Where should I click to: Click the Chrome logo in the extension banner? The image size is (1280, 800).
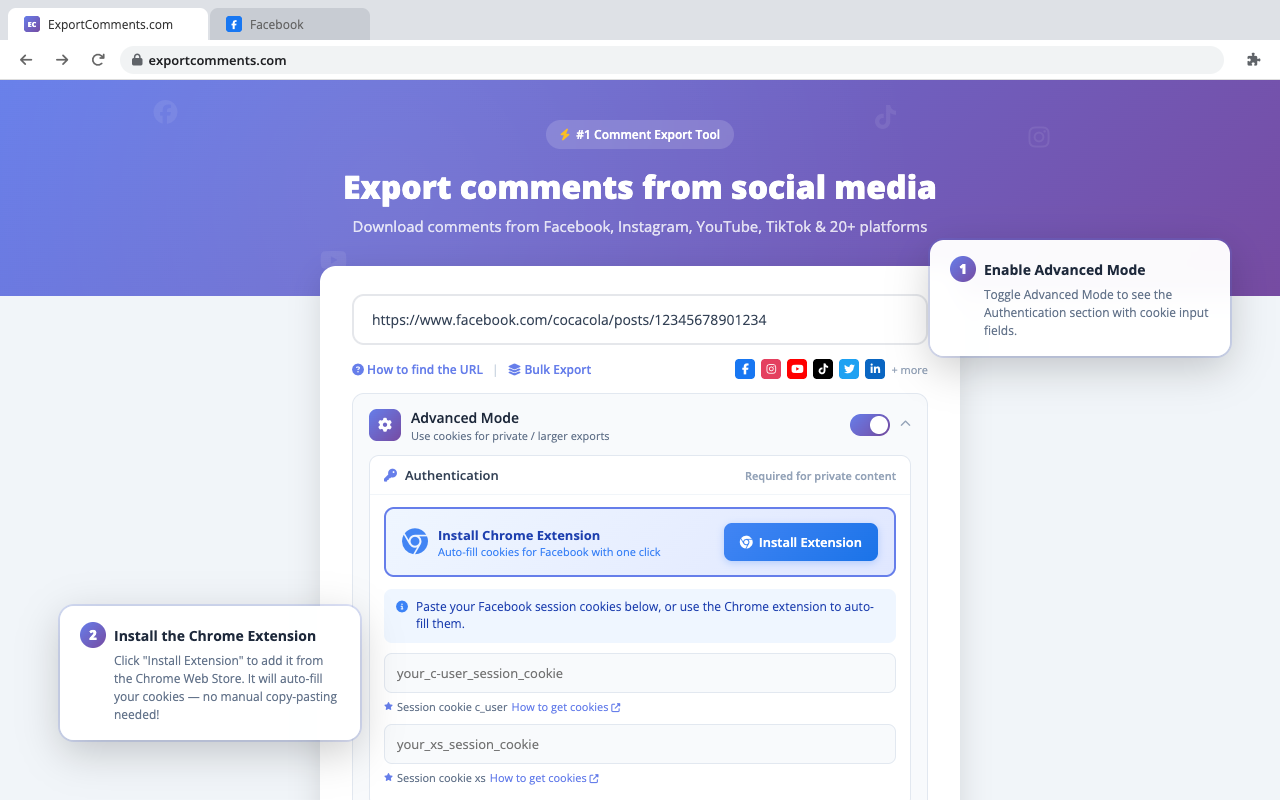(415, 542)
